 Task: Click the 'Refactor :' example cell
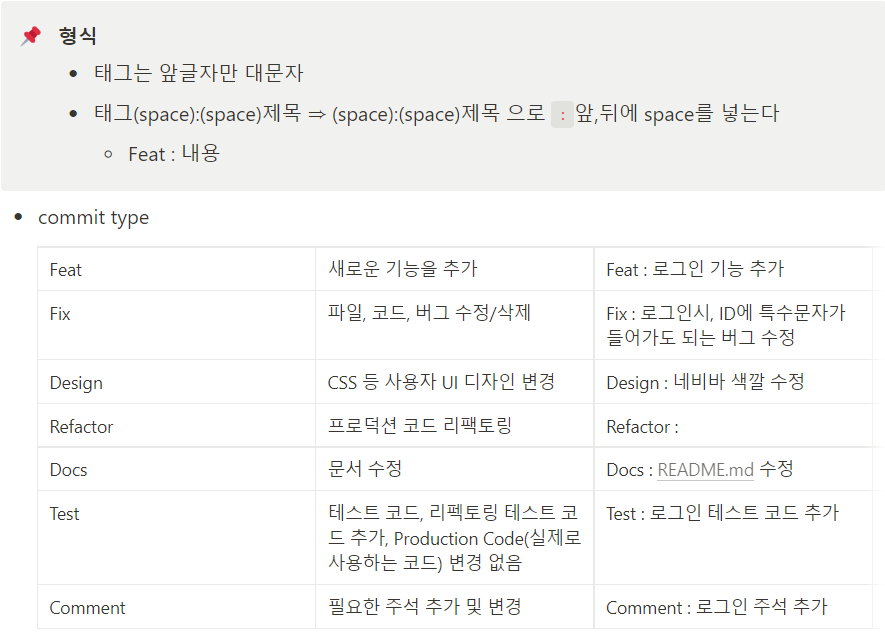pos(733,426)
